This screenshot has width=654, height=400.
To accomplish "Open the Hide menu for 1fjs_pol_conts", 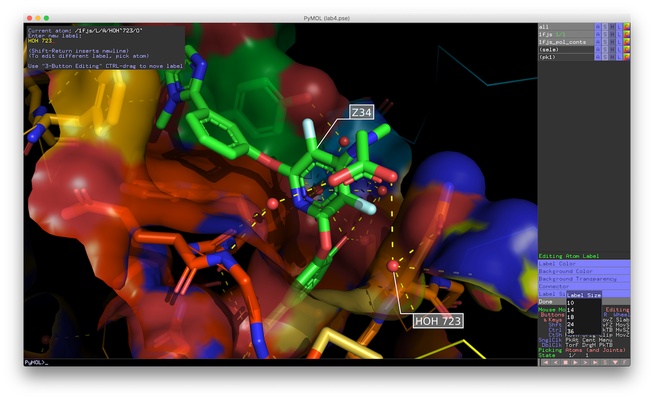I will 612,42.
